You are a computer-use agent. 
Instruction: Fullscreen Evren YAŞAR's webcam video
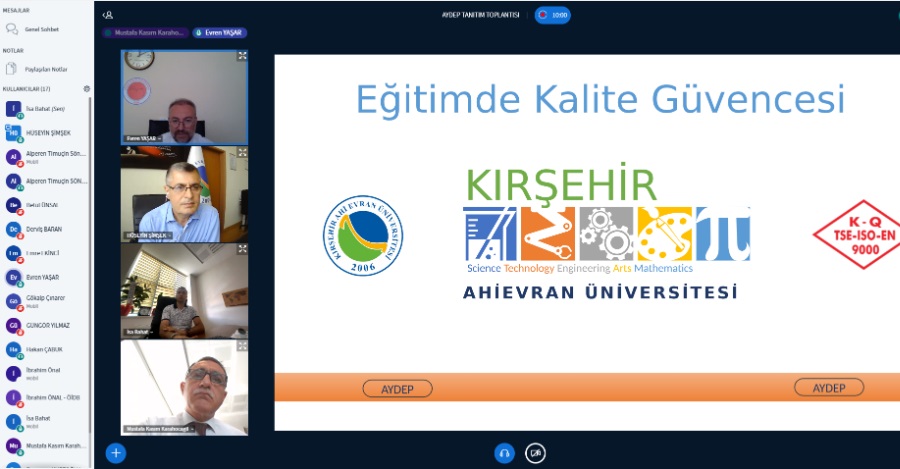coord(242,56)
